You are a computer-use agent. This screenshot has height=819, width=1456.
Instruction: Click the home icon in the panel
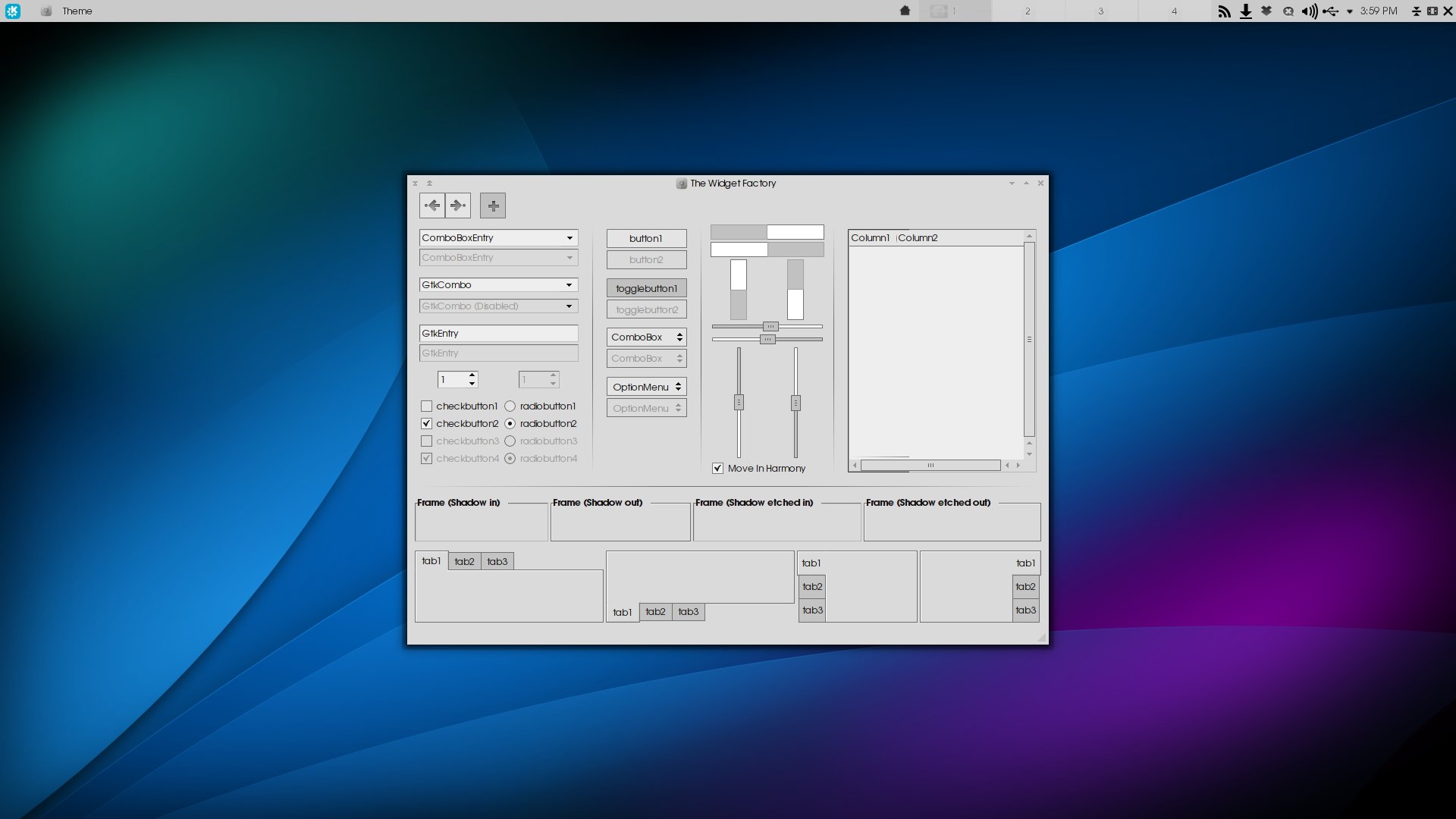click(x=905, y=11)
